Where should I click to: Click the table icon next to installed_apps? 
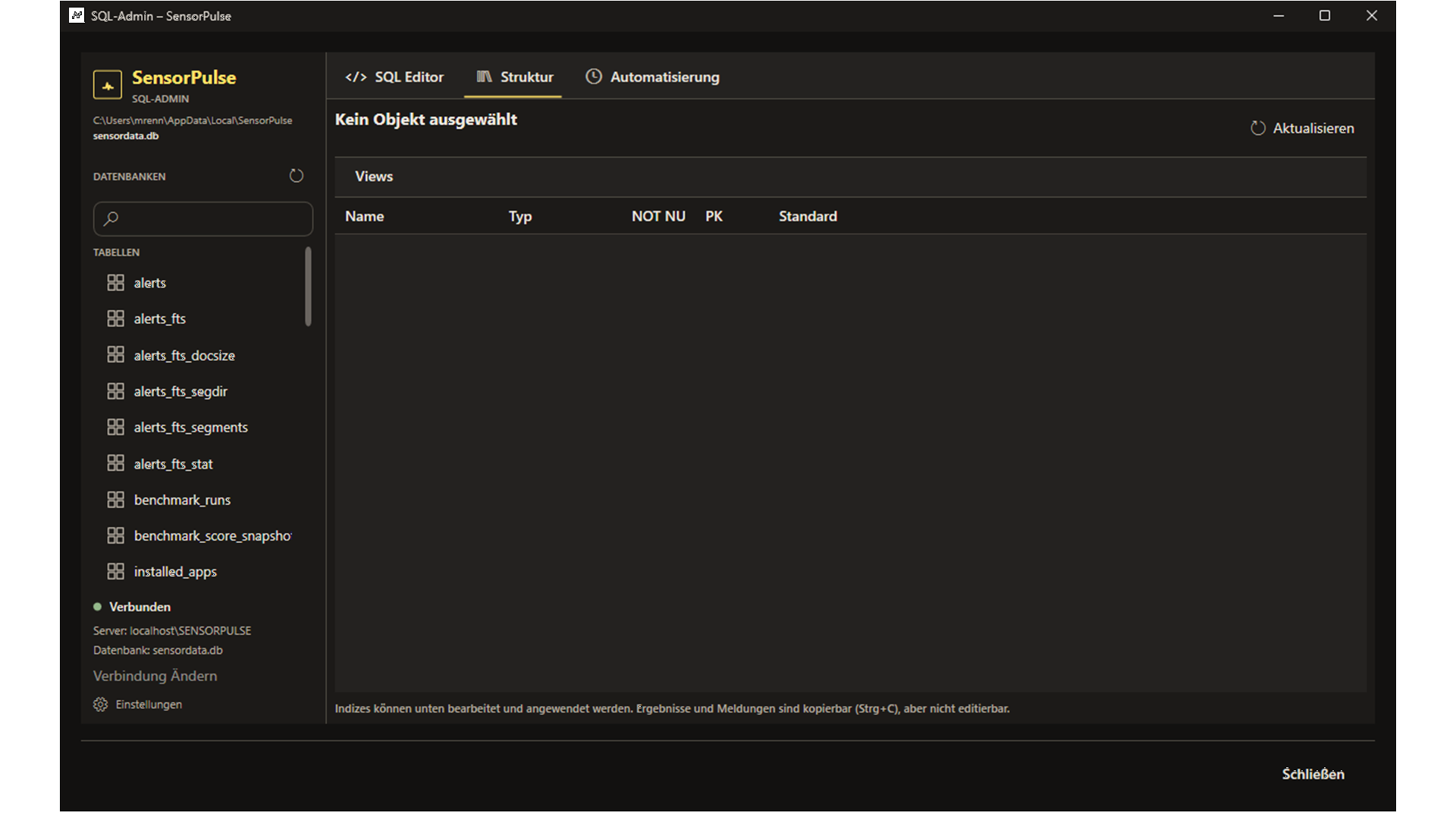click(x=115, y=571)
